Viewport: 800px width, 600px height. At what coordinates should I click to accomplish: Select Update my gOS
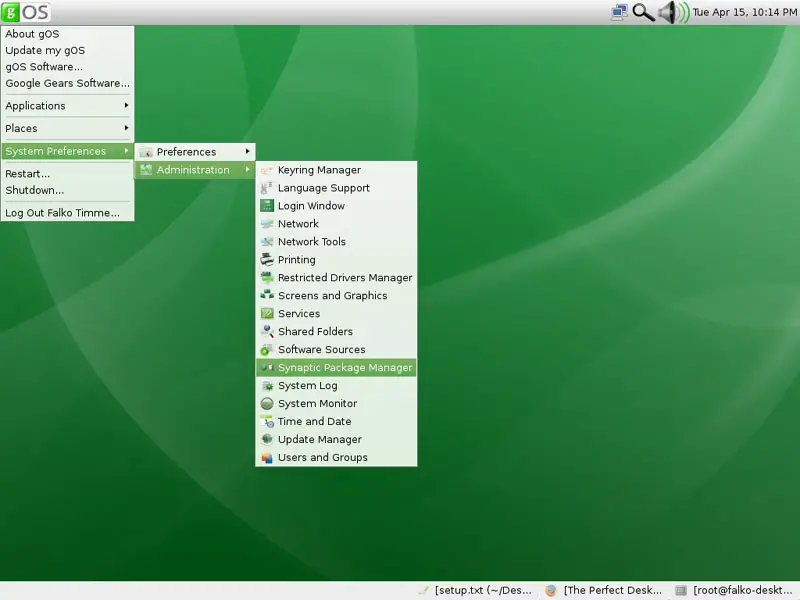pyautogui.click(x=67, y=50)
